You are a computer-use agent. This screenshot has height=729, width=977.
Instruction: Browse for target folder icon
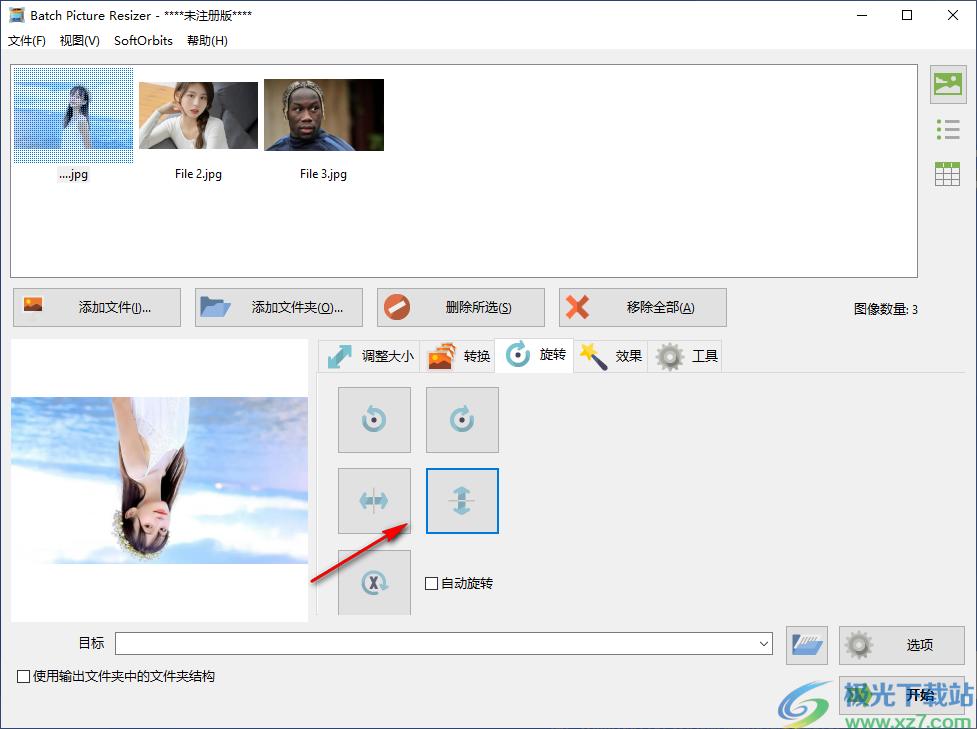[x=807, y=645]
